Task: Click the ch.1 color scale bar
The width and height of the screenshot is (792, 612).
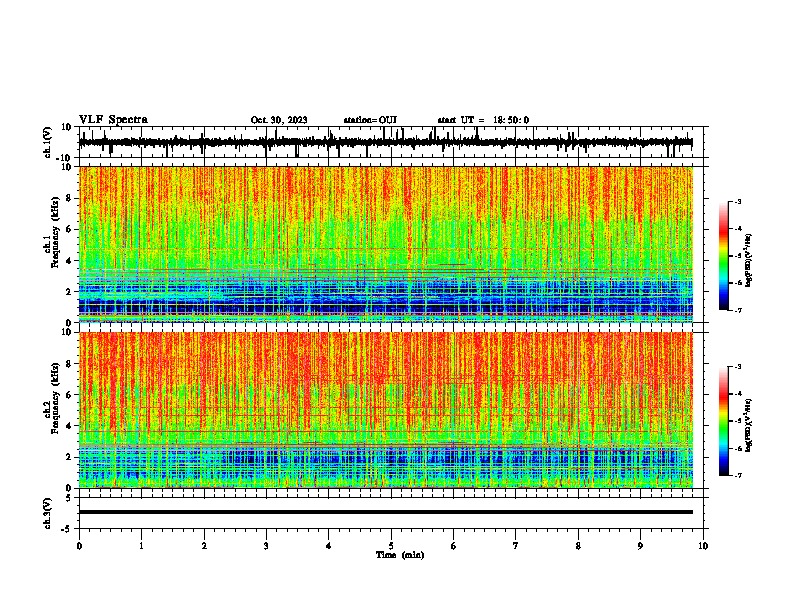Action: tap(724, 256)
